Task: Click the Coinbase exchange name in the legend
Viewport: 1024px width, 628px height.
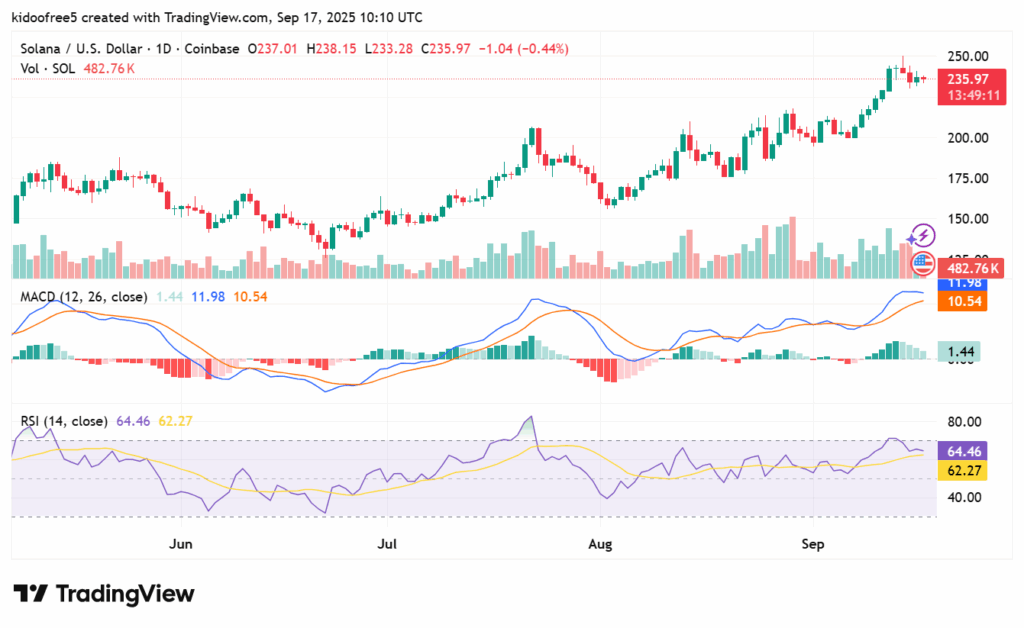Action: (x=211, y=47)
